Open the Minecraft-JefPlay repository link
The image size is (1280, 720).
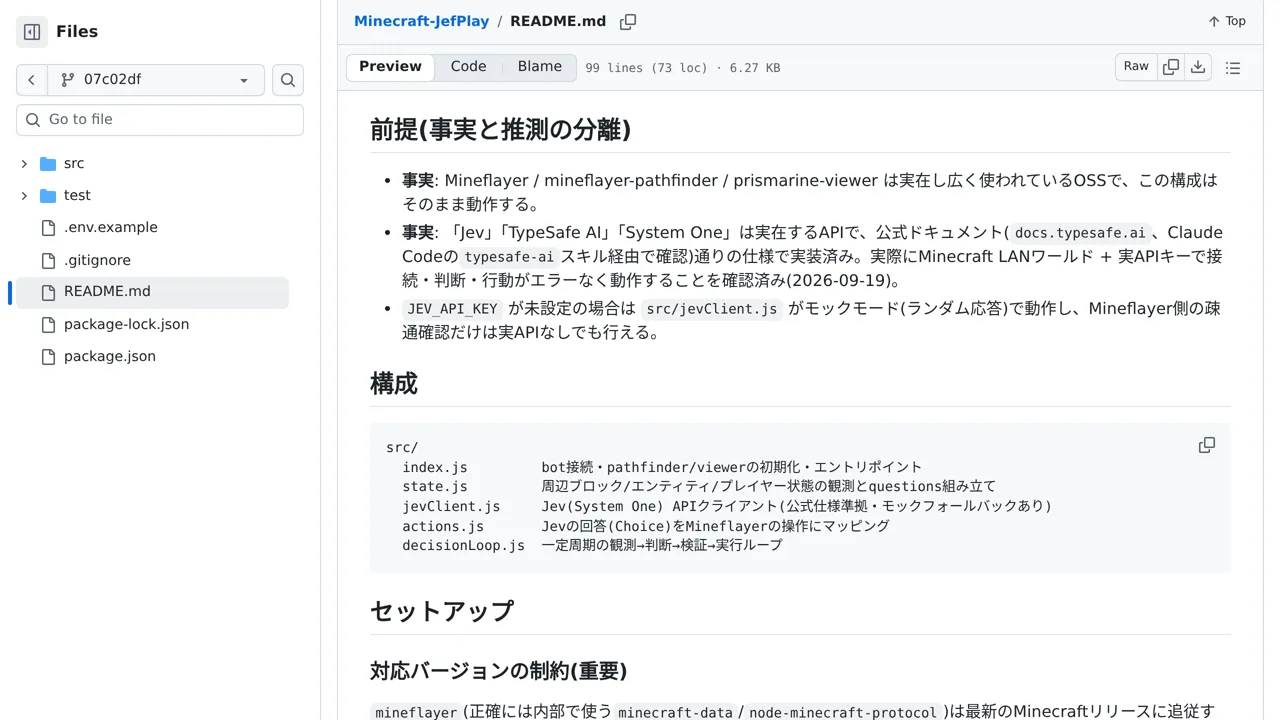[x=422, y=22]
